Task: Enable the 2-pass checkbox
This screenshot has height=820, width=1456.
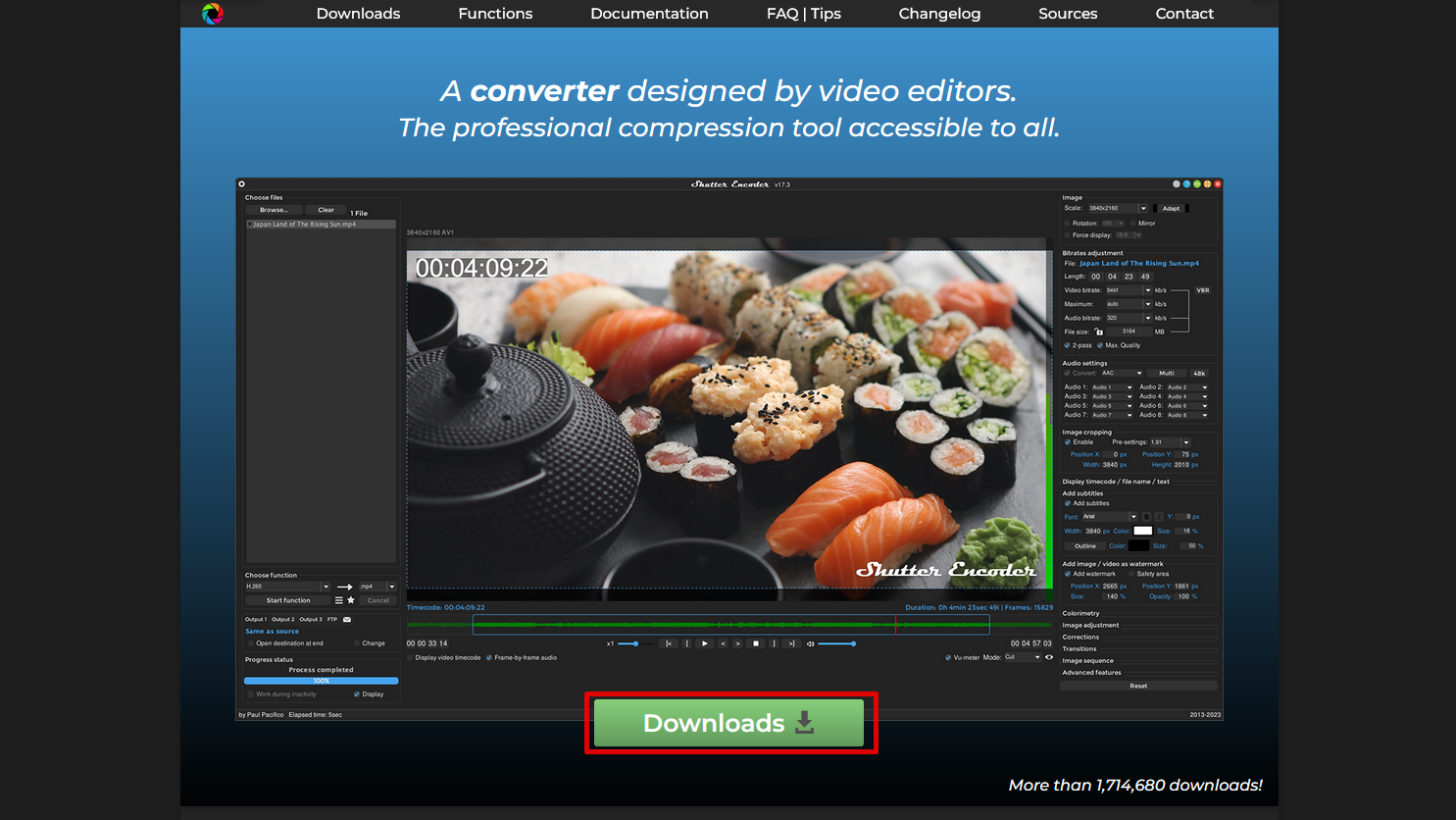Action: pos(1068,345)
